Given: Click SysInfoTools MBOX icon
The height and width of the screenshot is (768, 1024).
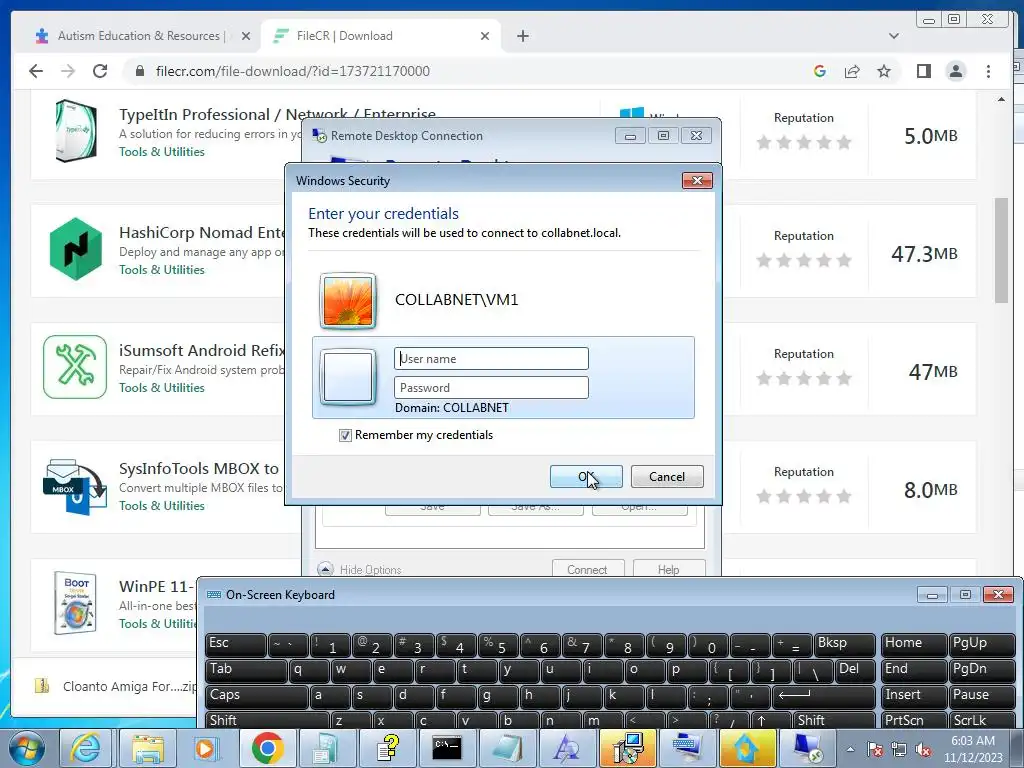Looking at the screenshot, I should [74, 487].
